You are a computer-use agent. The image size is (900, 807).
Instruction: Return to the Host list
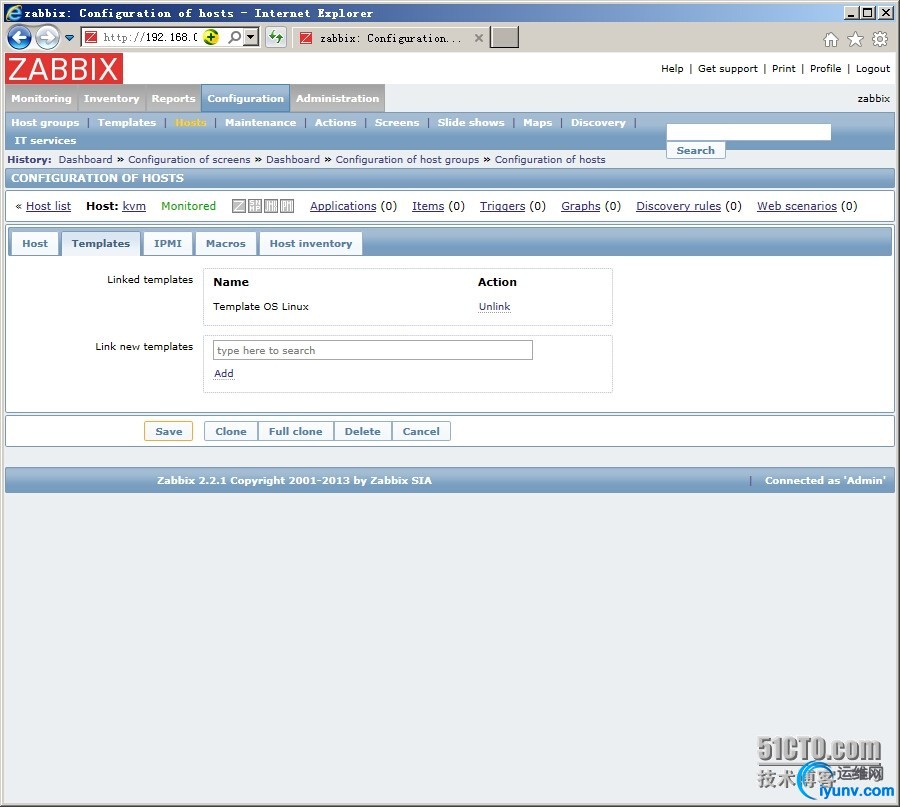pos(48,206)
